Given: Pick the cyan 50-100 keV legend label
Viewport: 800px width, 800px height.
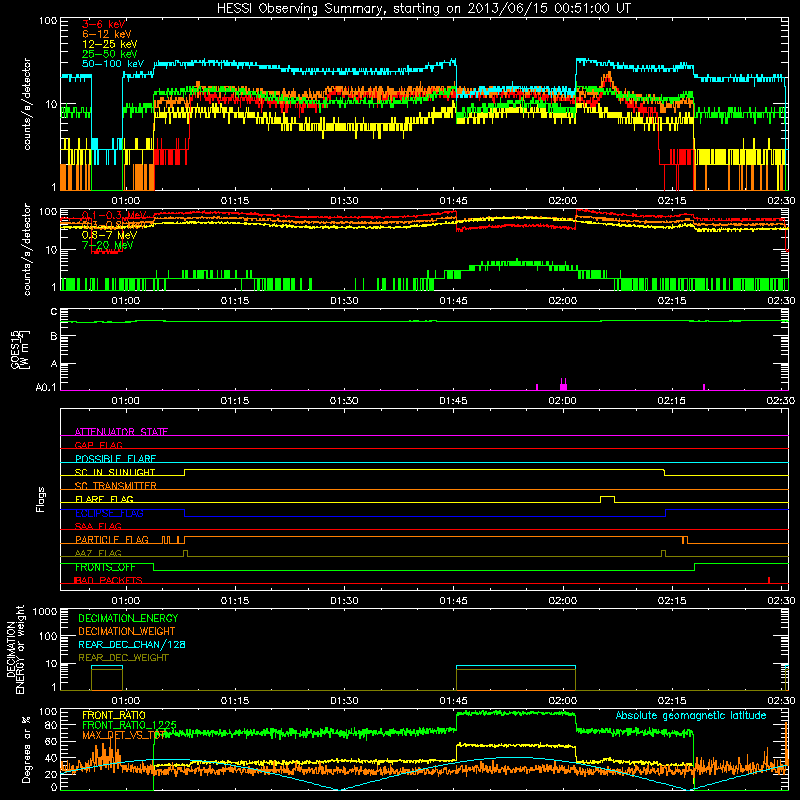Looking at the screenshot, I should [x=112, y=63].
